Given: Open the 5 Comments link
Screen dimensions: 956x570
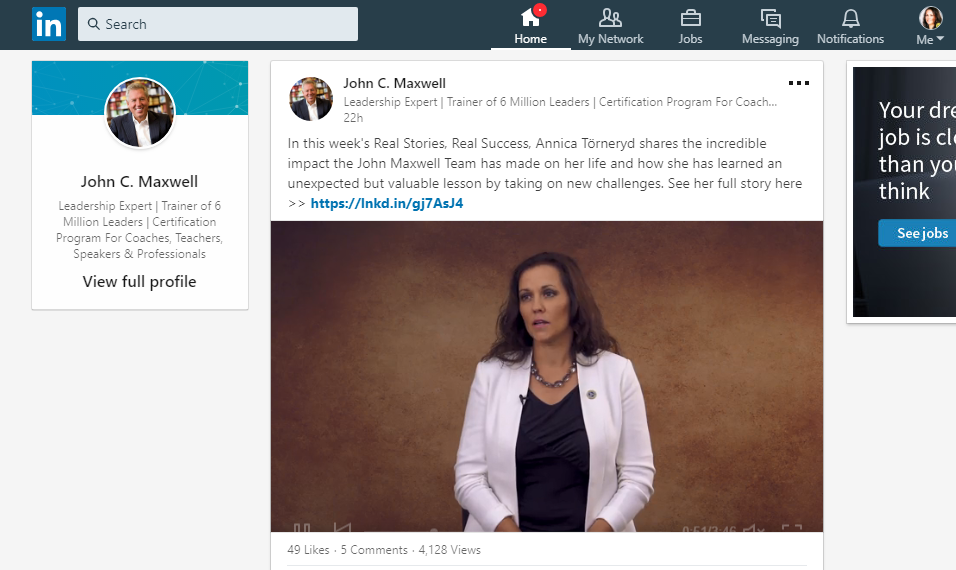Looking at the screenshot, I should point(374,550).
